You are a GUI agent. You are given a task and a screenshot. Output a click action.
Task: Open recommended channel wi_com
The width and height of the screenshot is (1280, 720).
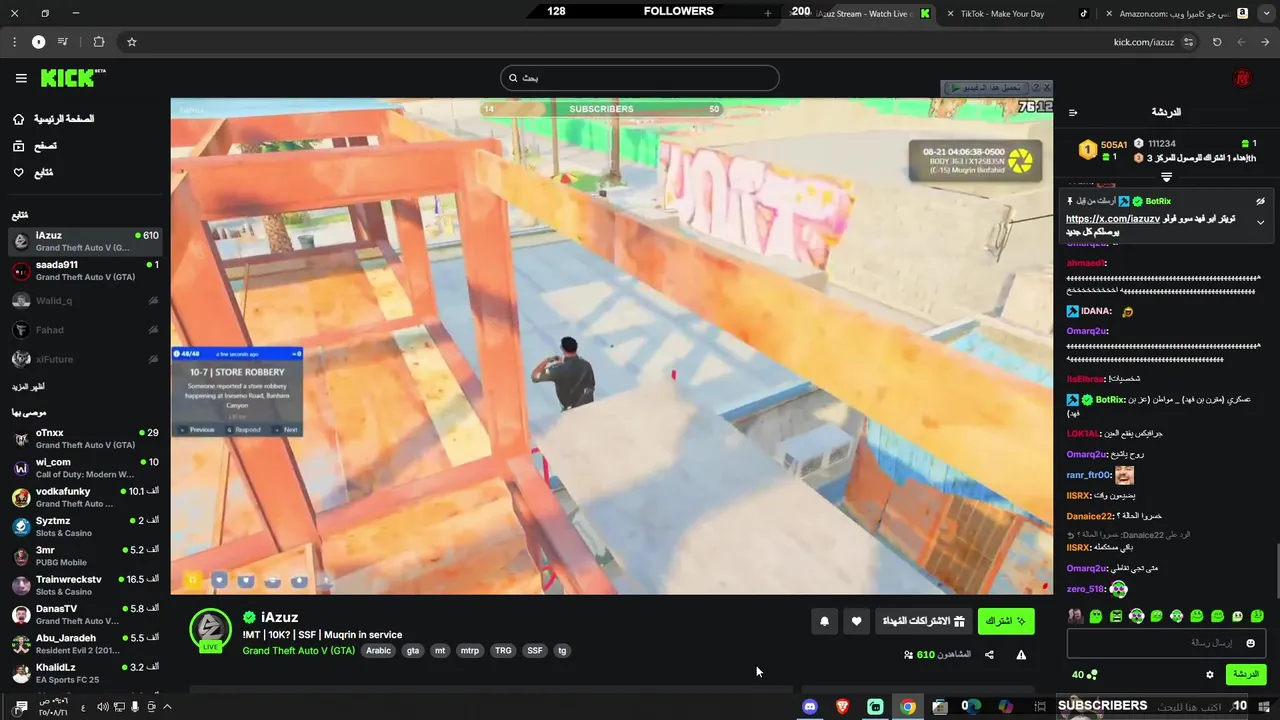85,468
